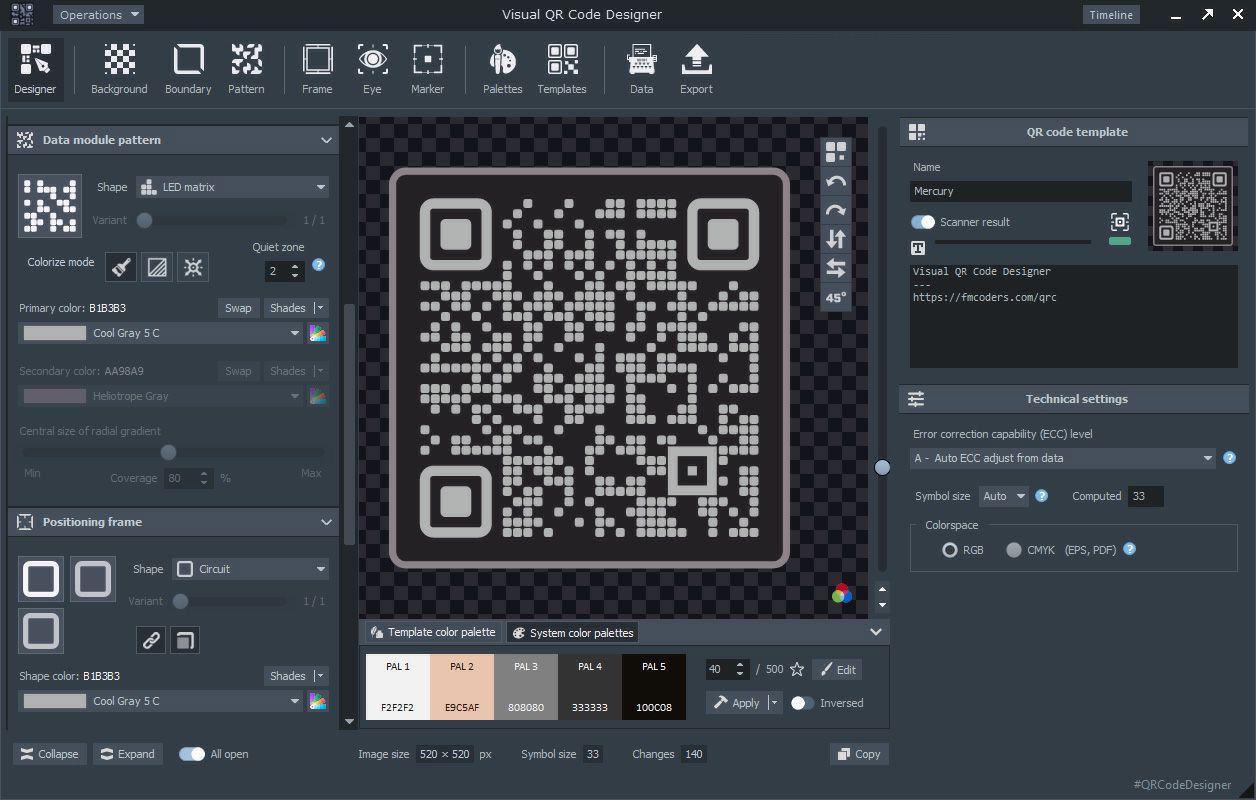Select the bottom-left positioning frame tile
Viewport: 1256px width, 800px height.
(x=41, y=631)
